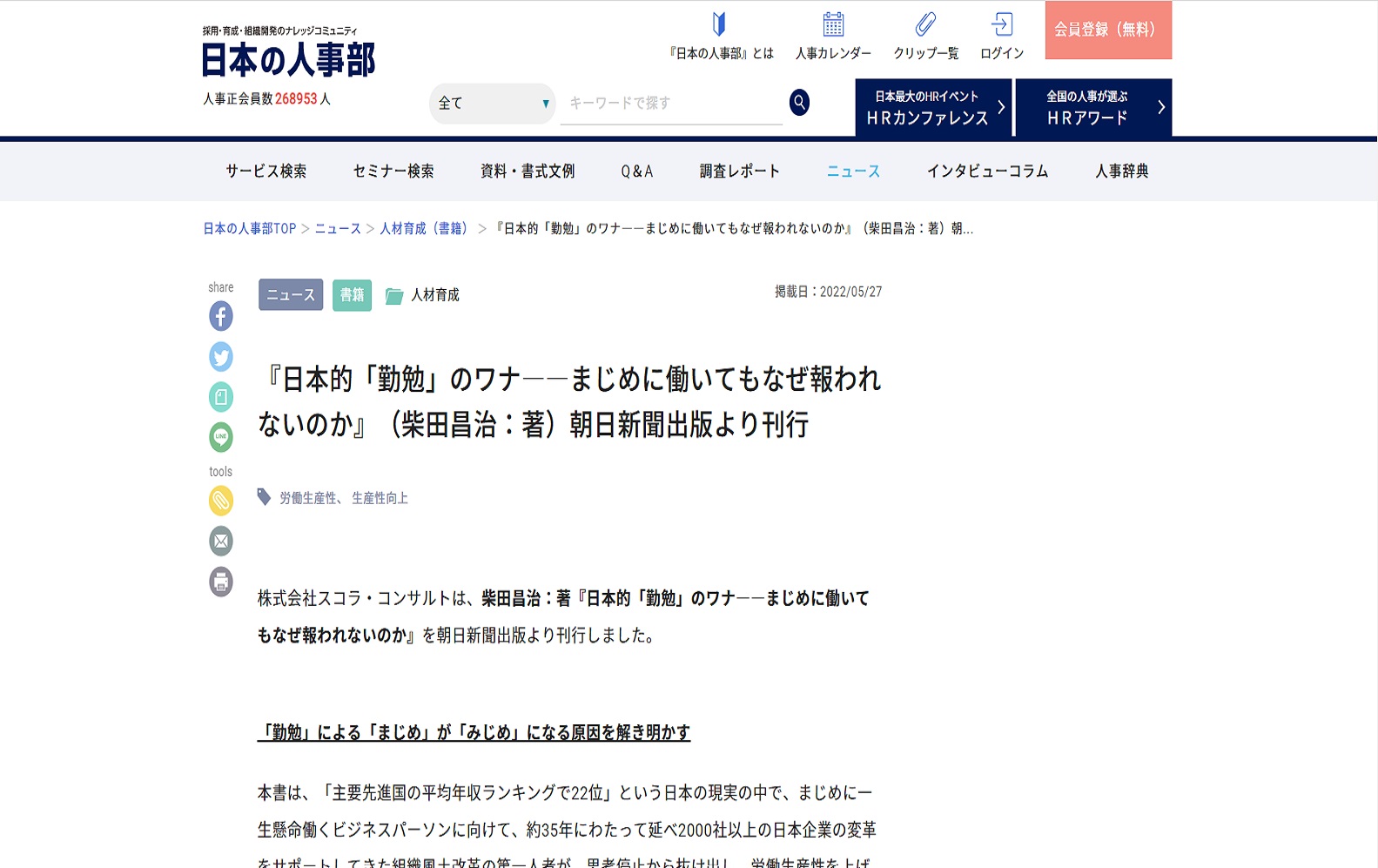This screenshot has height=868, width=1378.
Task: Click the green 書籍 category label
Action: [352, 295]
